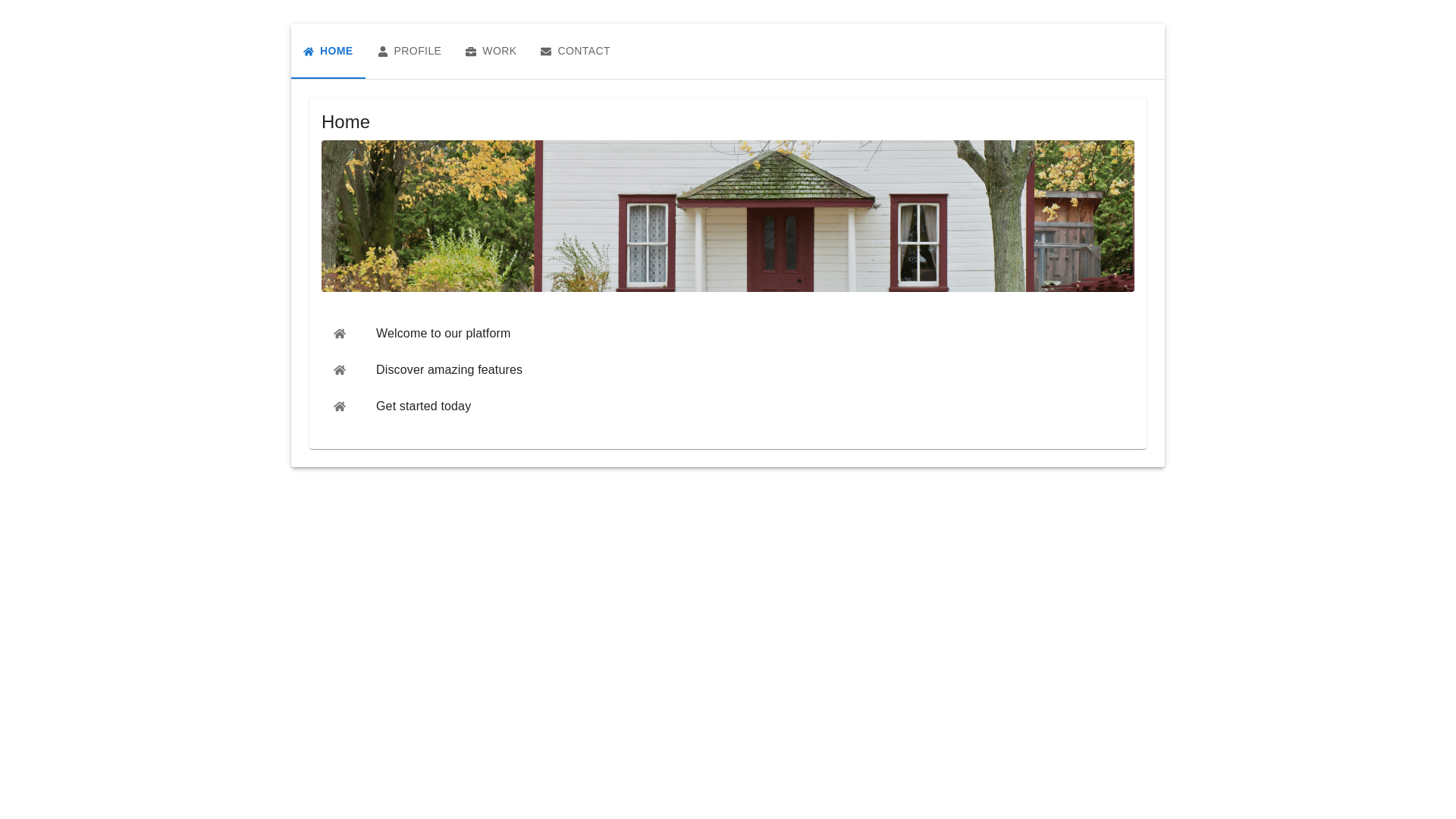Select the Welcome to our platform item
Viewport: 1456px width, 819px height.
click(443, 334)
